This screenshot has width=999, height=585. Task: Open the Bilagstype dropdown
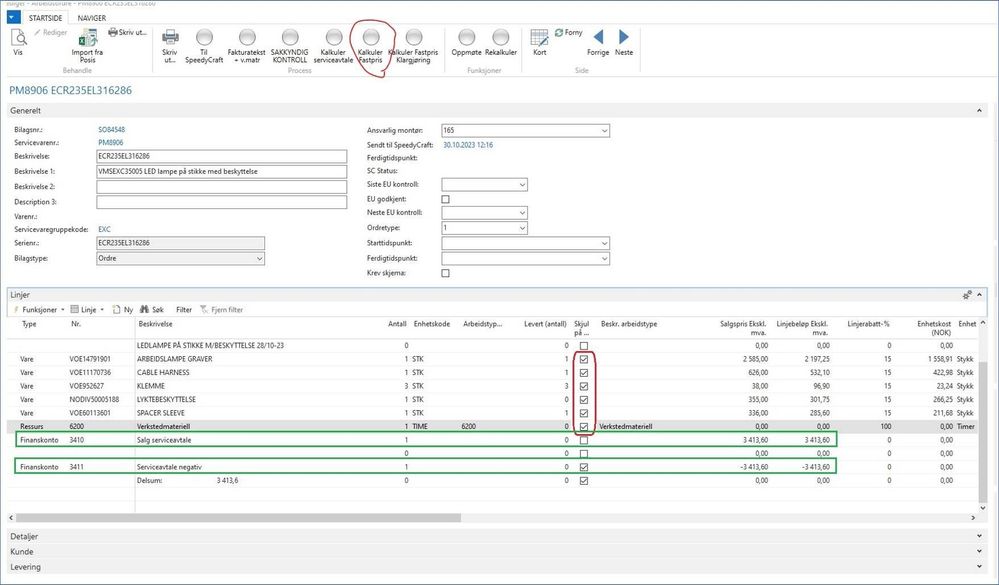[260, 259]
